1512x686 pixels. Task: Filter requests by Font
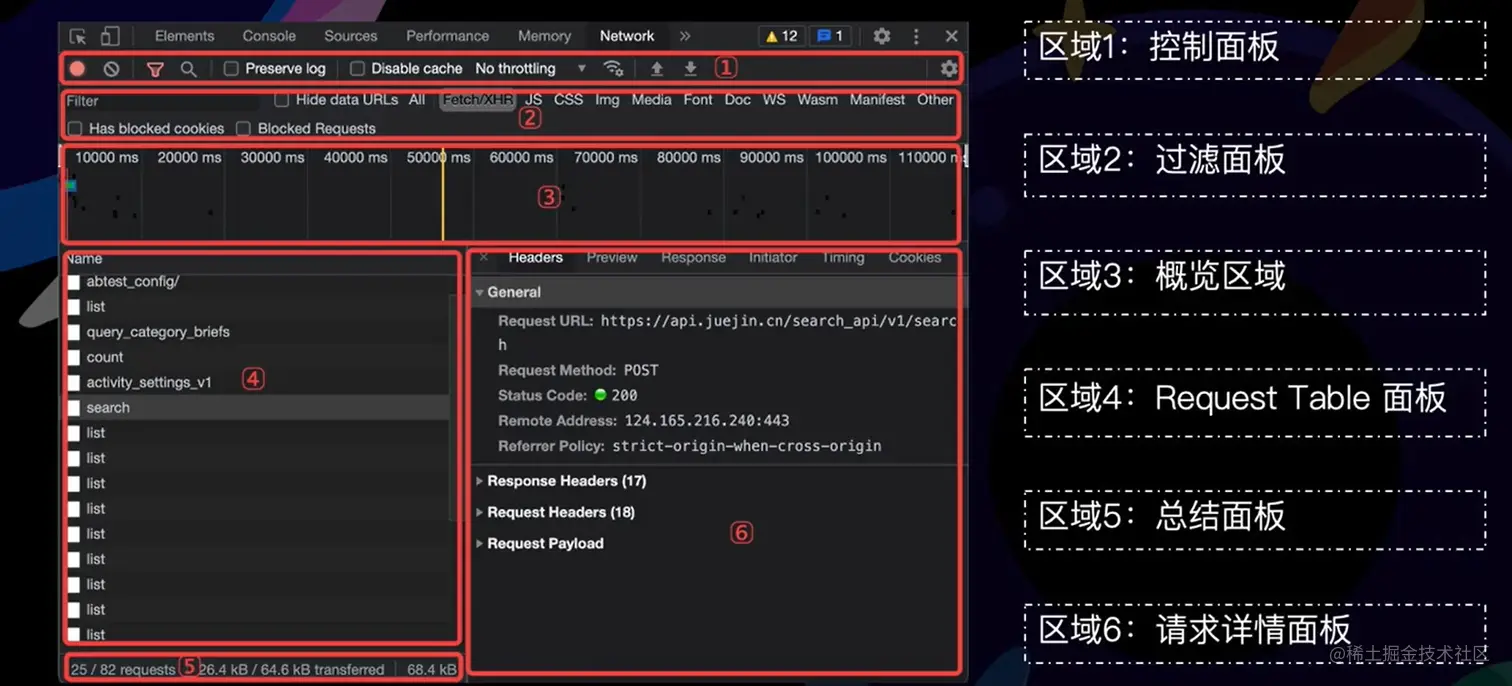(x=698, y=100)
